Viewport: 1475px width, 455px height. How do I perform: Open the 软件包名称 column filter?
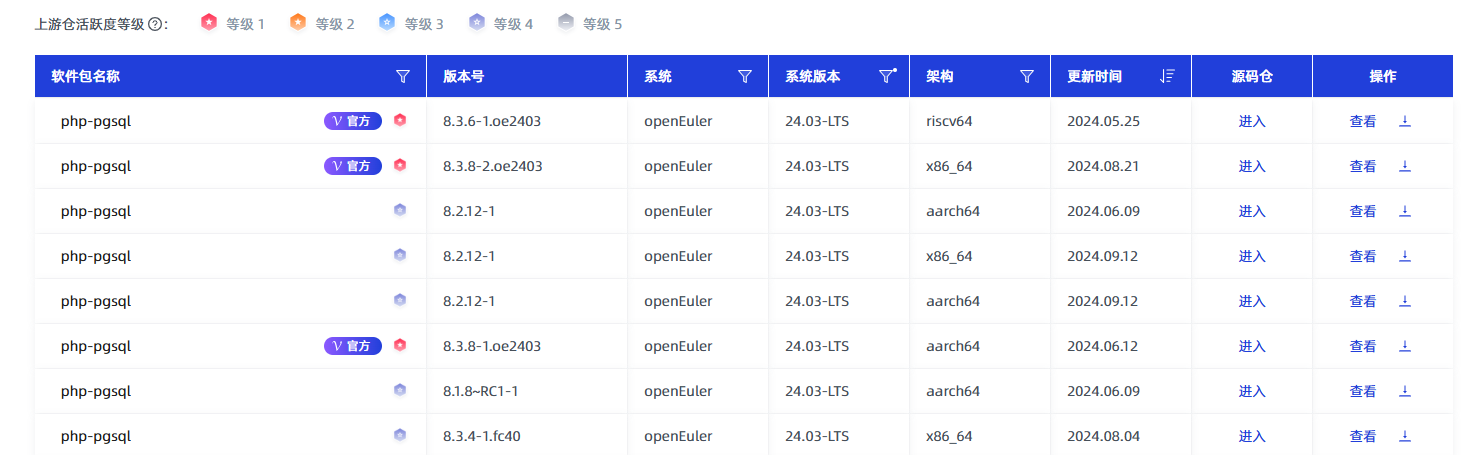[x=403, y=76]
